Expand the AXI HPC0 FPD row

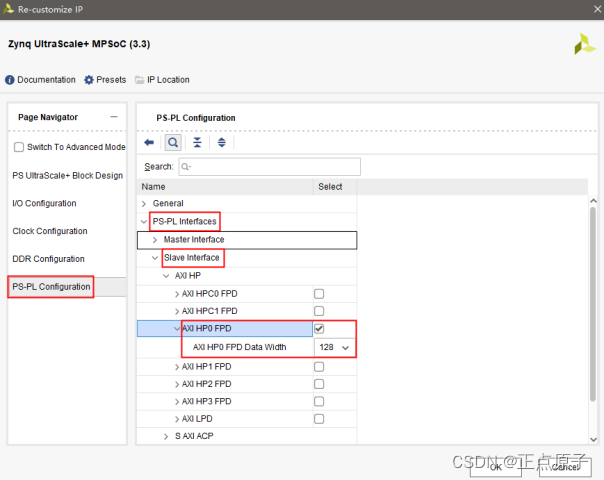tap(177, 294)
